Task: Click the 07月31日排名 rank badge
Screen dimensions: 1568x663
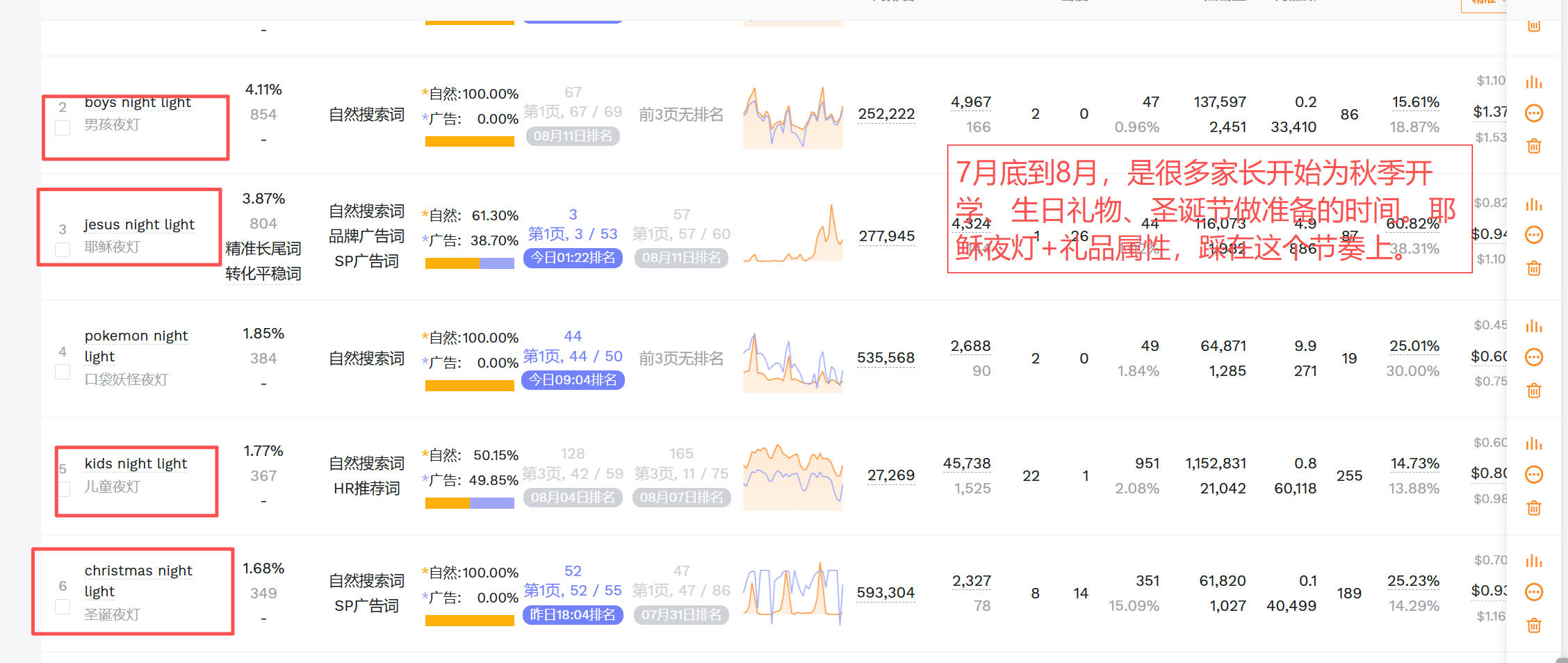Action: click(681, 615)
